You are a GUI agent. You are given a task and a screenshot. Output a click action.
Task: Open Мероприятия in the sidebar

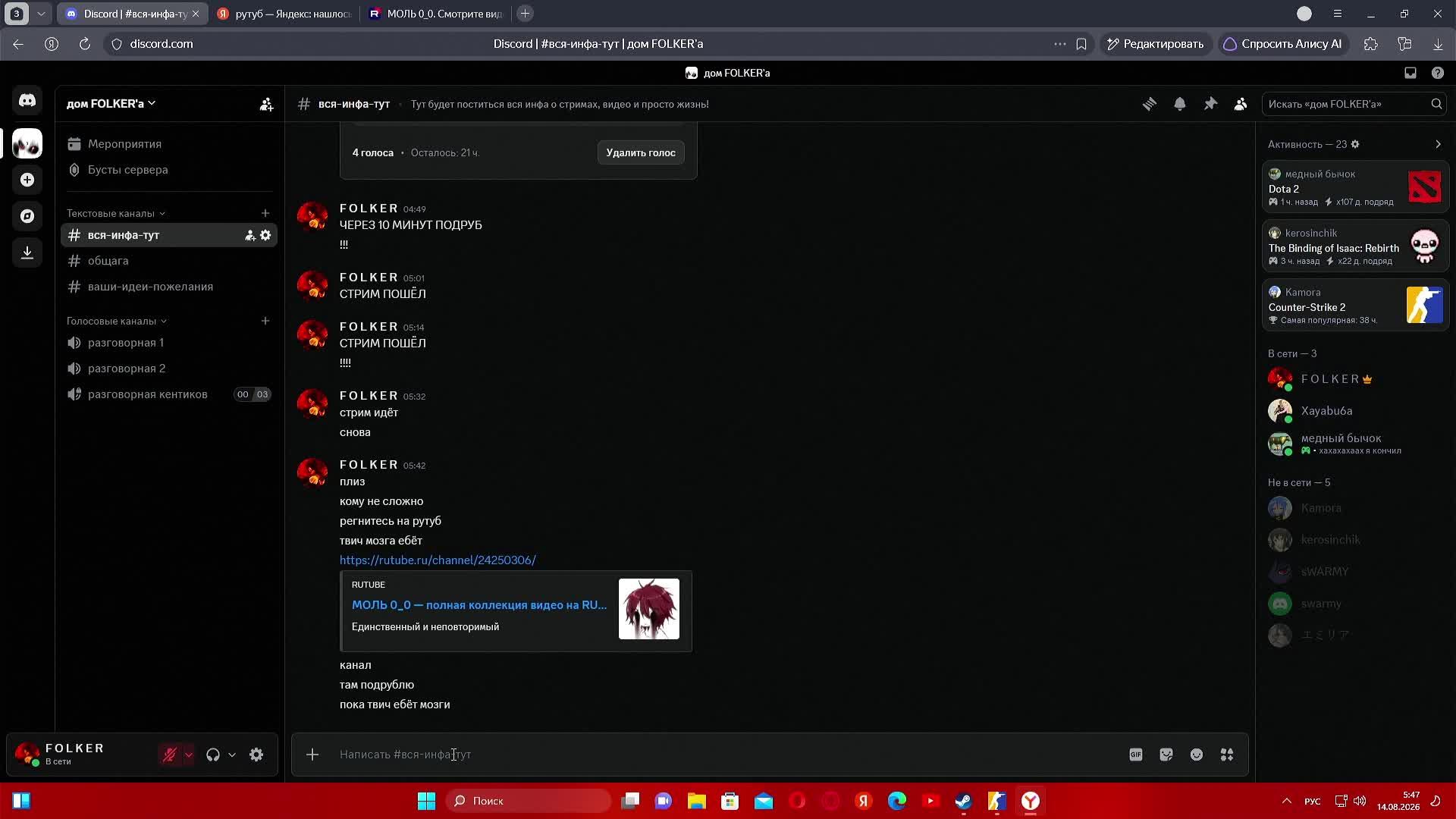point(168,144)
